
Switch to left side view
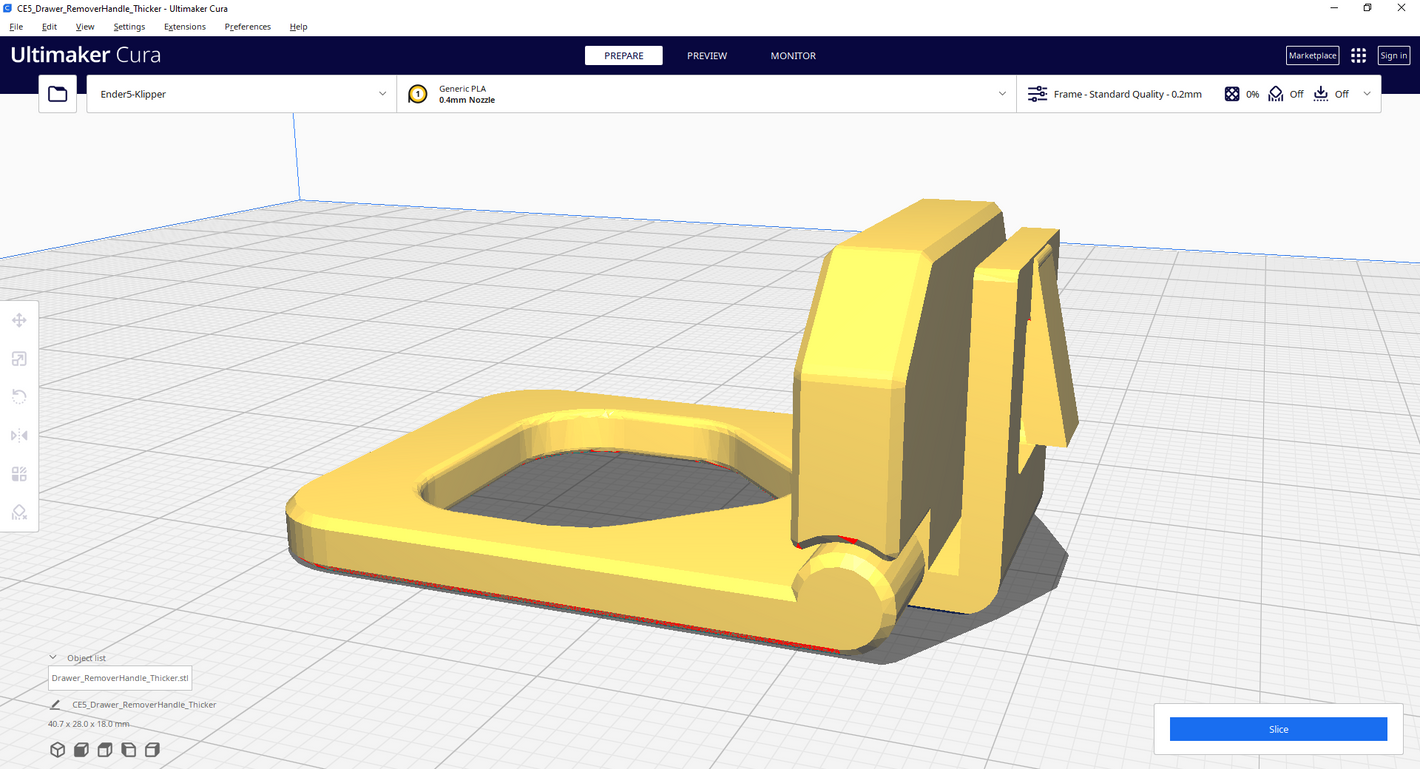click(128, 750)
